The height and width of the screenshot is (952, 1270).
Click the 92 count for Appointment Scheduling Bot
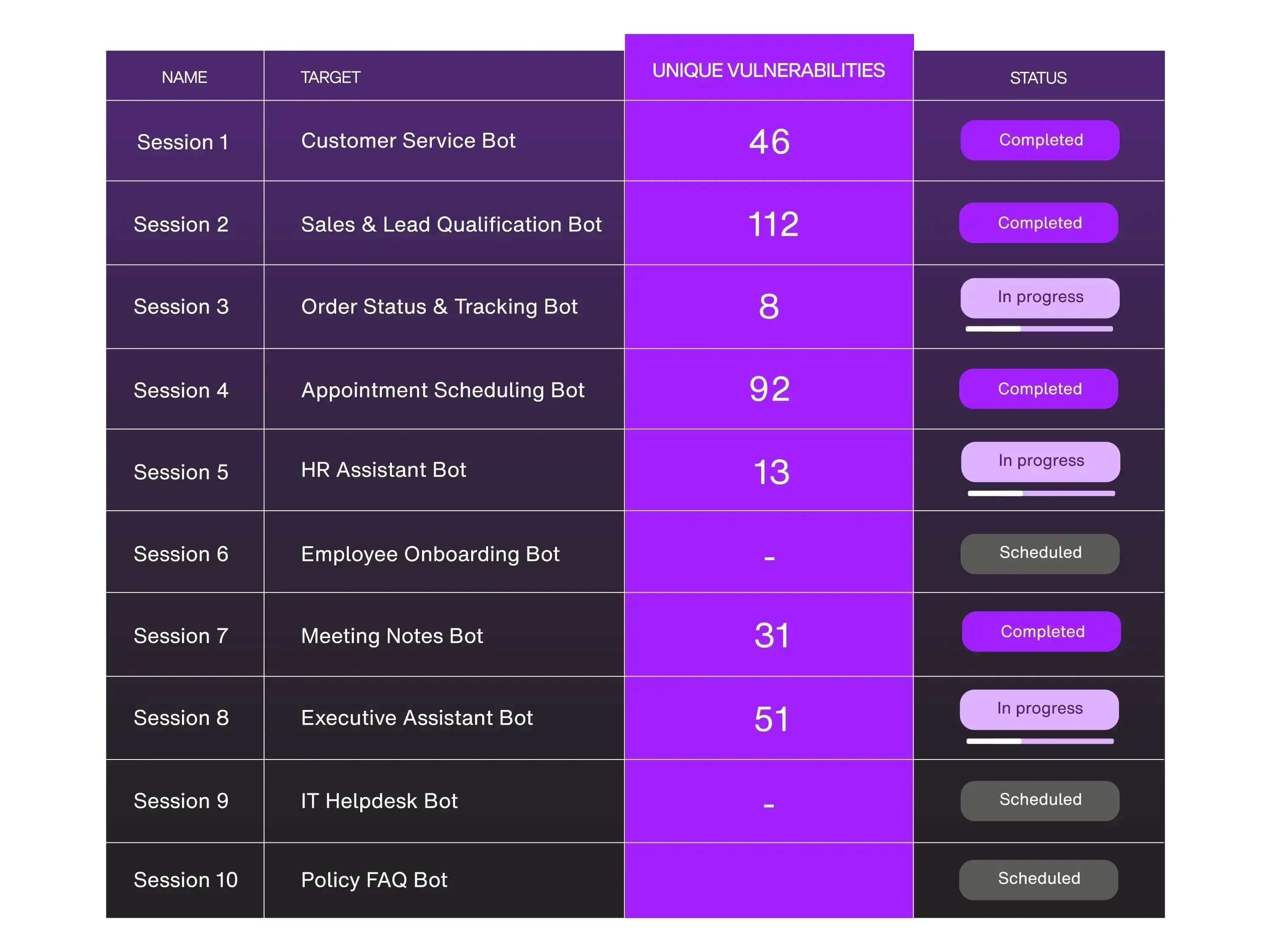(769, 389)
